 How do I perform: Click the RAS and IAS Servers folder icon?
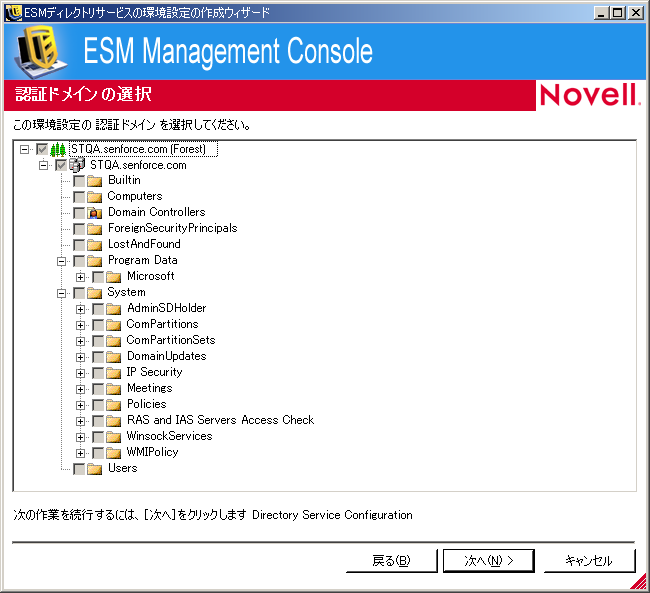tap(114, 421)
